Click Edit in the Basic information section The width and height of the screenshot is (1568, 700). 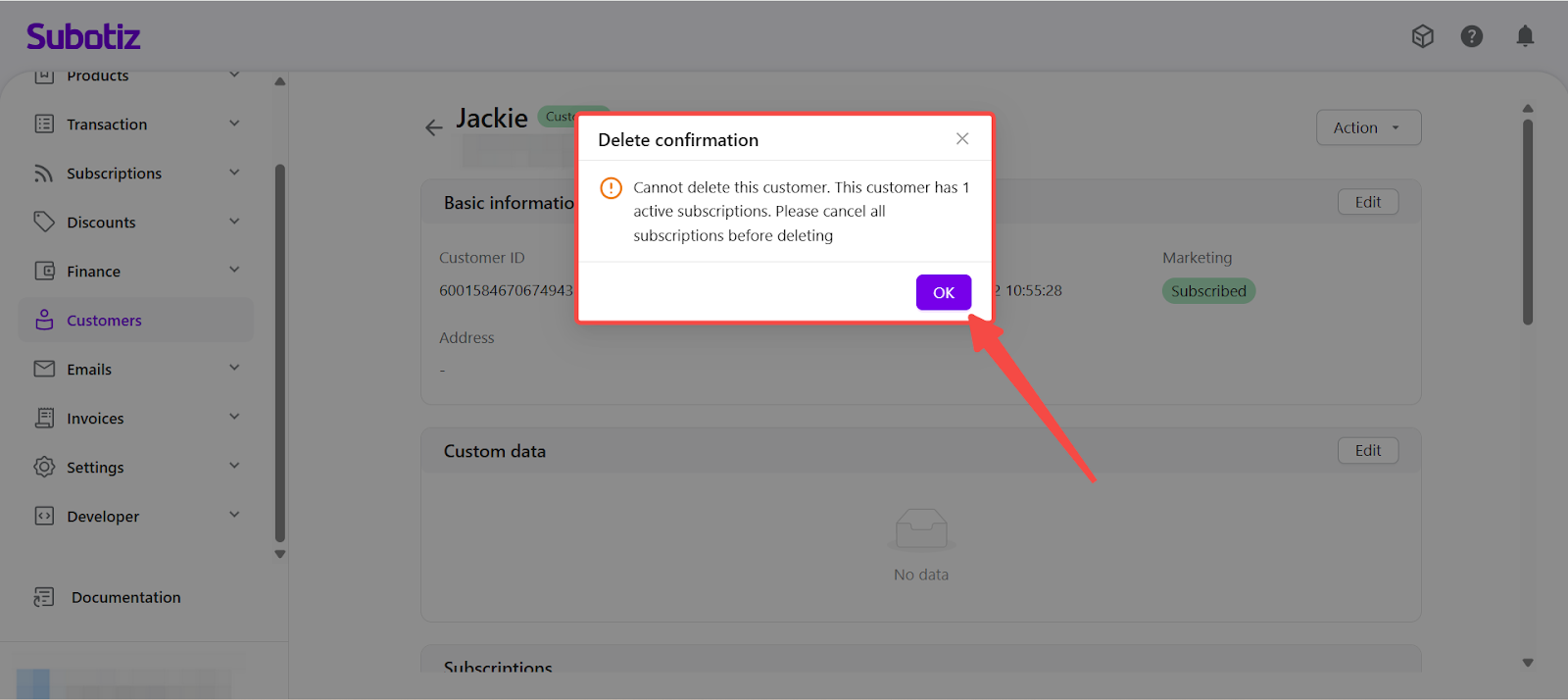click(1367, 202)
